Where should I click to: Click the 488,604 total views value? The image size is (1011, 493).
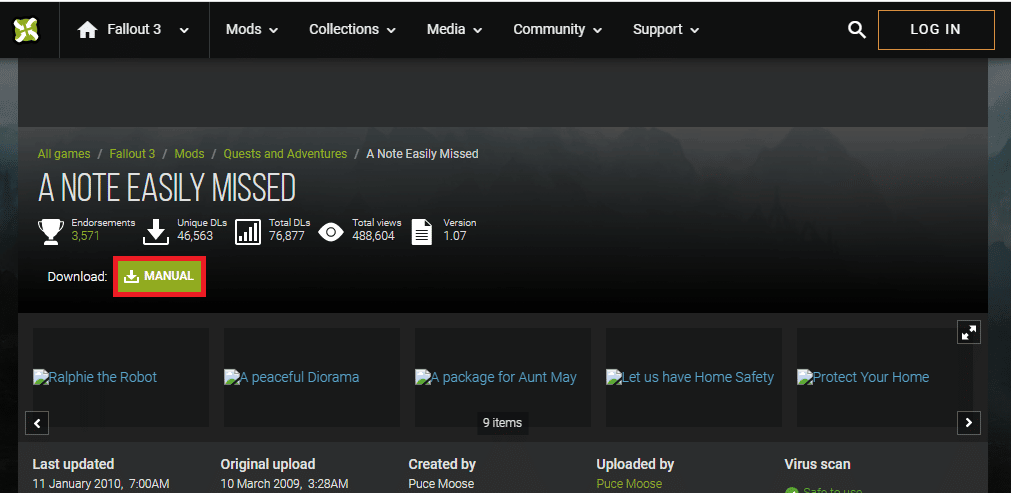[x=373, y=237]
